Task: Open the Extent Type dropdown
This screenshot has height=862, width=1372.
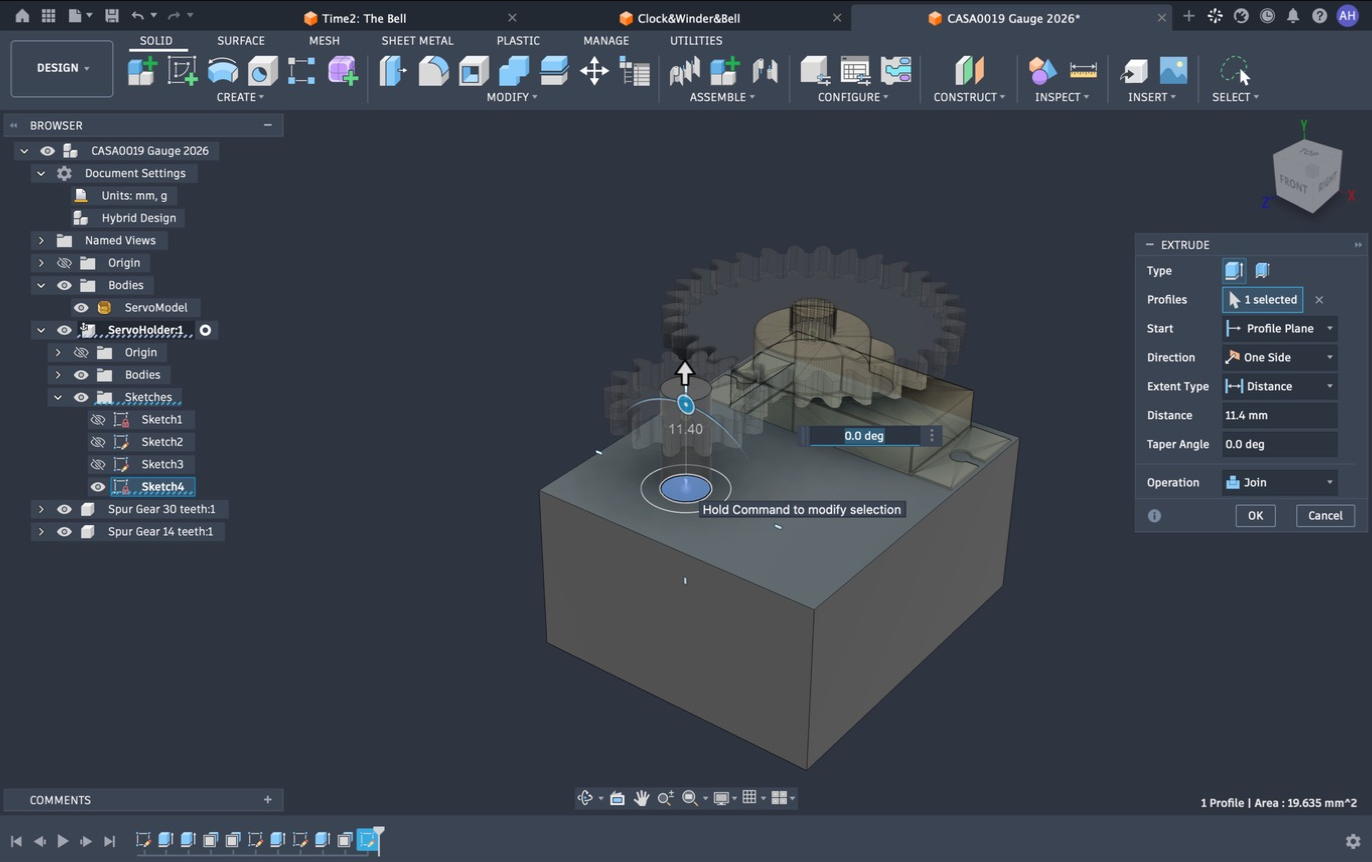Action: [1279, 386]
